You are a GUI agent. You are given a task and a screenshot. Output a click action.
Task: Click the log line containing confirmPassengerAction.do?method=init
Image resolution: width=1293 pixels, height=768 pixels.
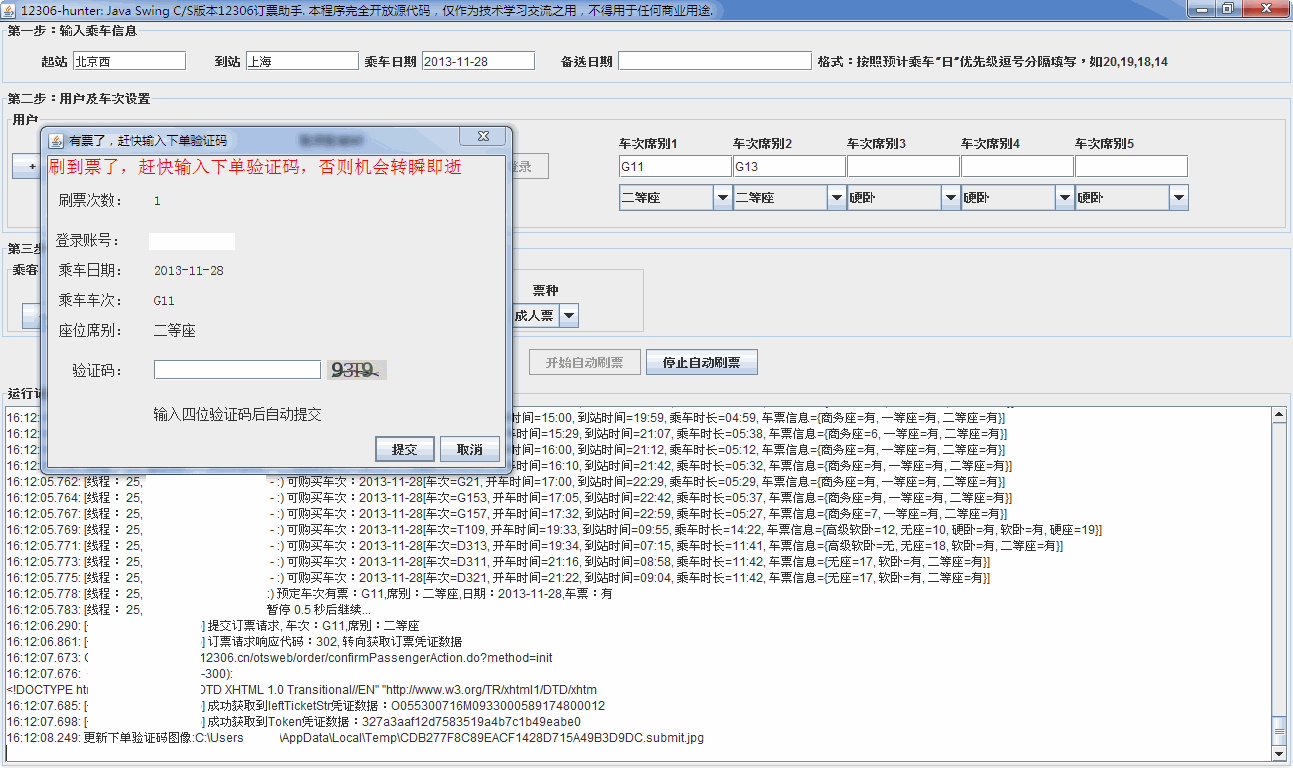click(x=280, y=658)
